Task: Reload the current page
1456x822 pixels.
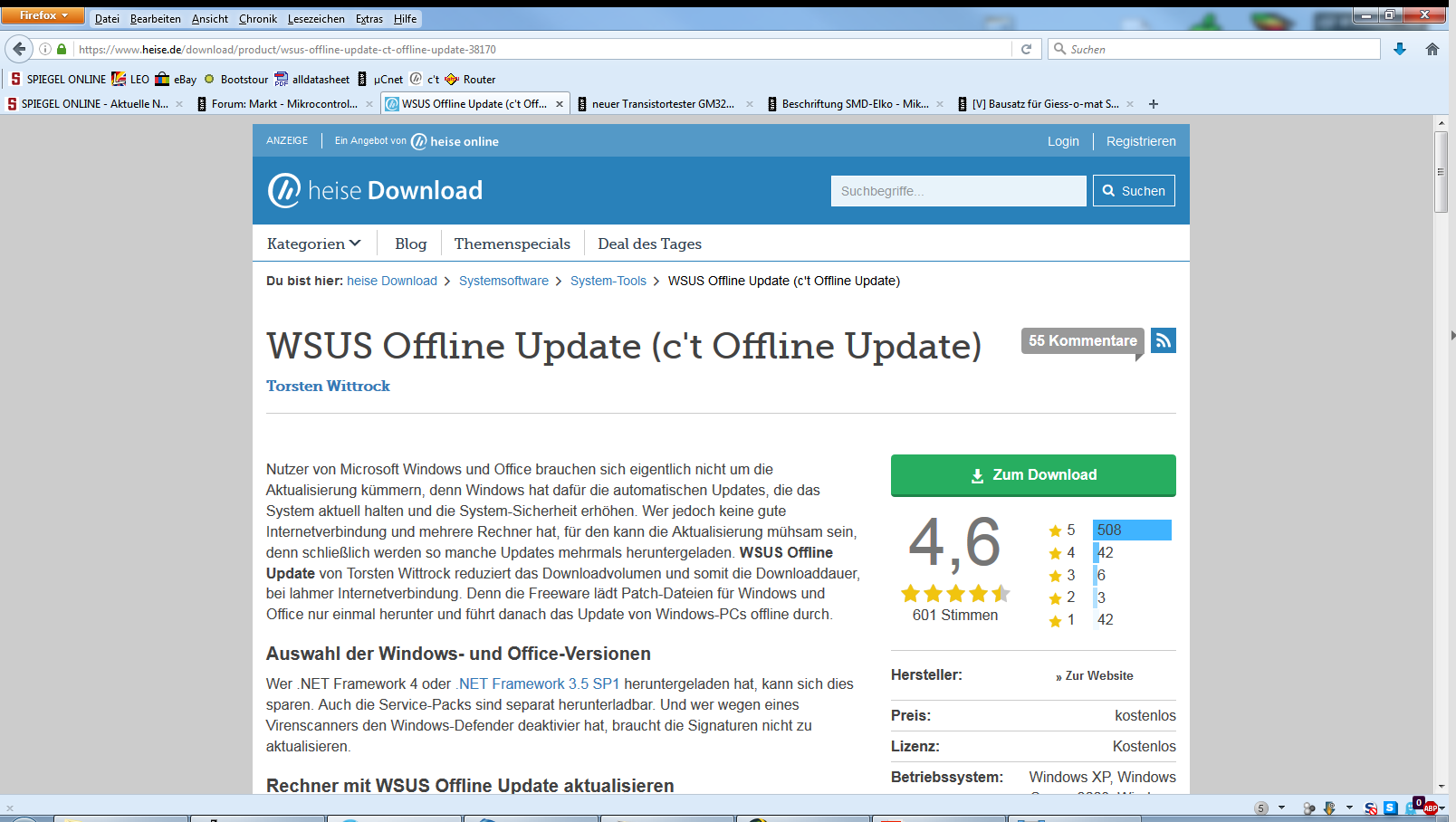Action: 1026,49
